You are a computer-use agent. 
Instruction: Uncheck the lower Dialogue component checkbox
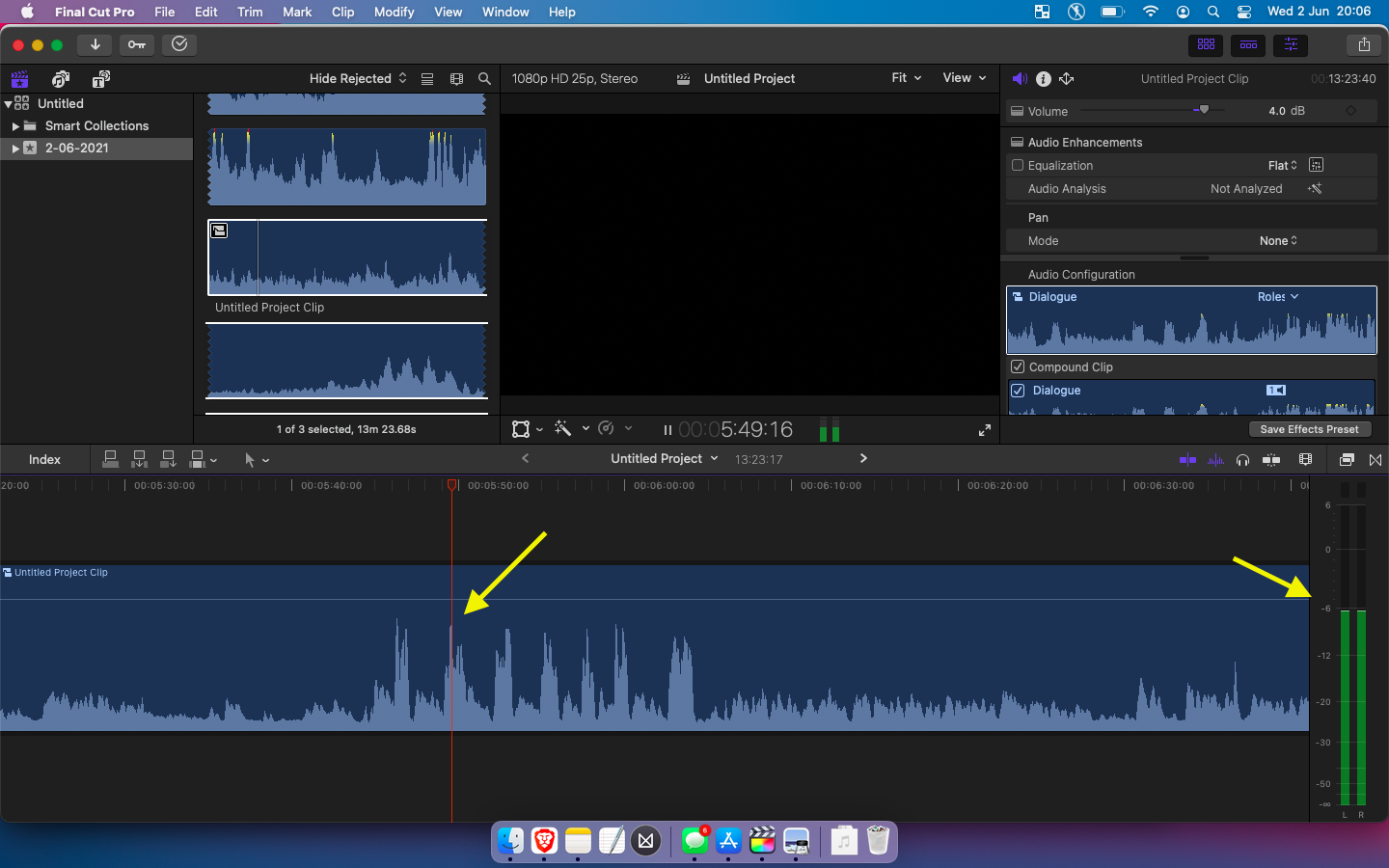pyautogui.click(x=1017, y=391)
